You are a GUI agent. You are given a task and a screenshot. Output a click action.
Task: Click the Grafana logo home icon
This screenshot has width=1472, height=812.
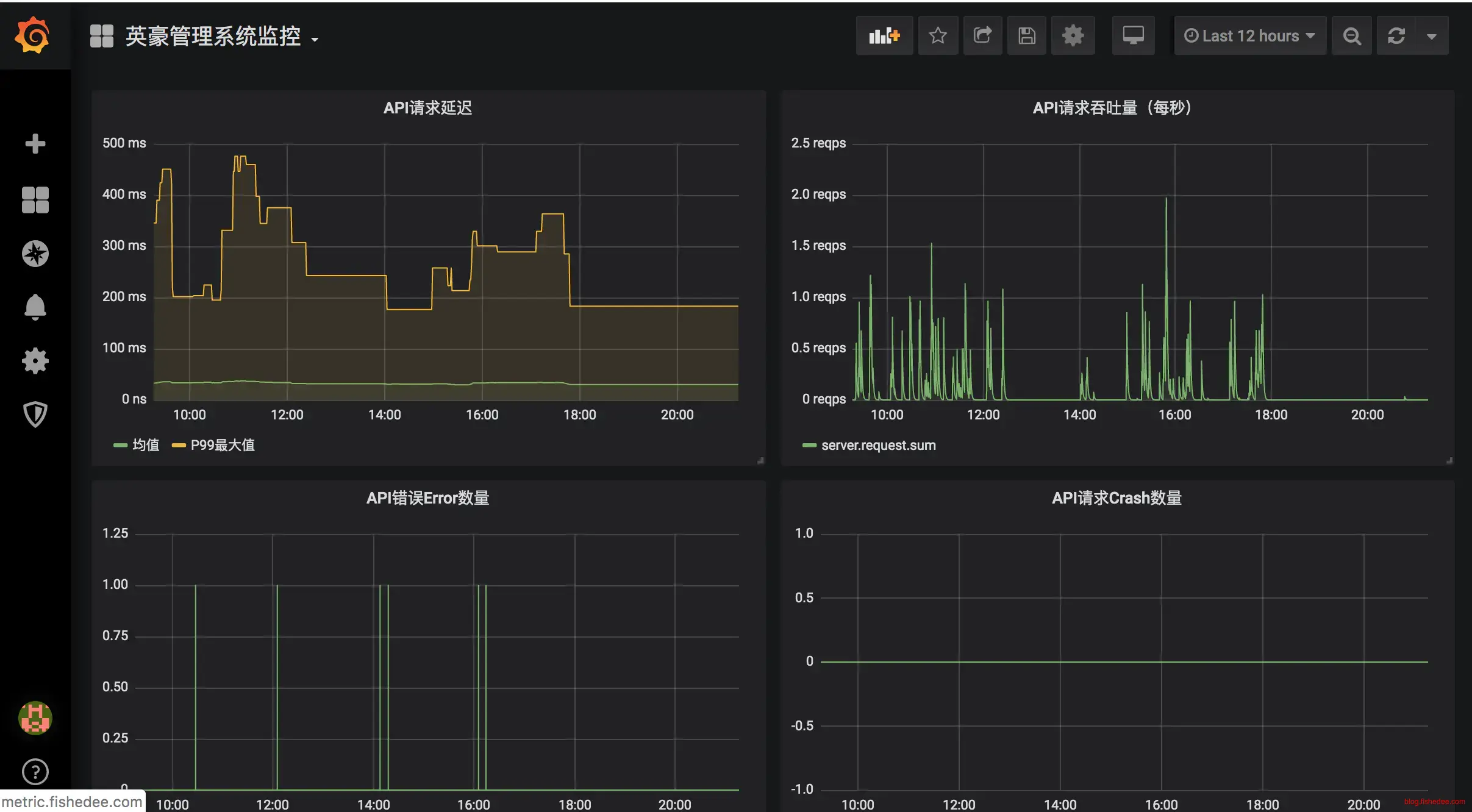pos(33,35)
